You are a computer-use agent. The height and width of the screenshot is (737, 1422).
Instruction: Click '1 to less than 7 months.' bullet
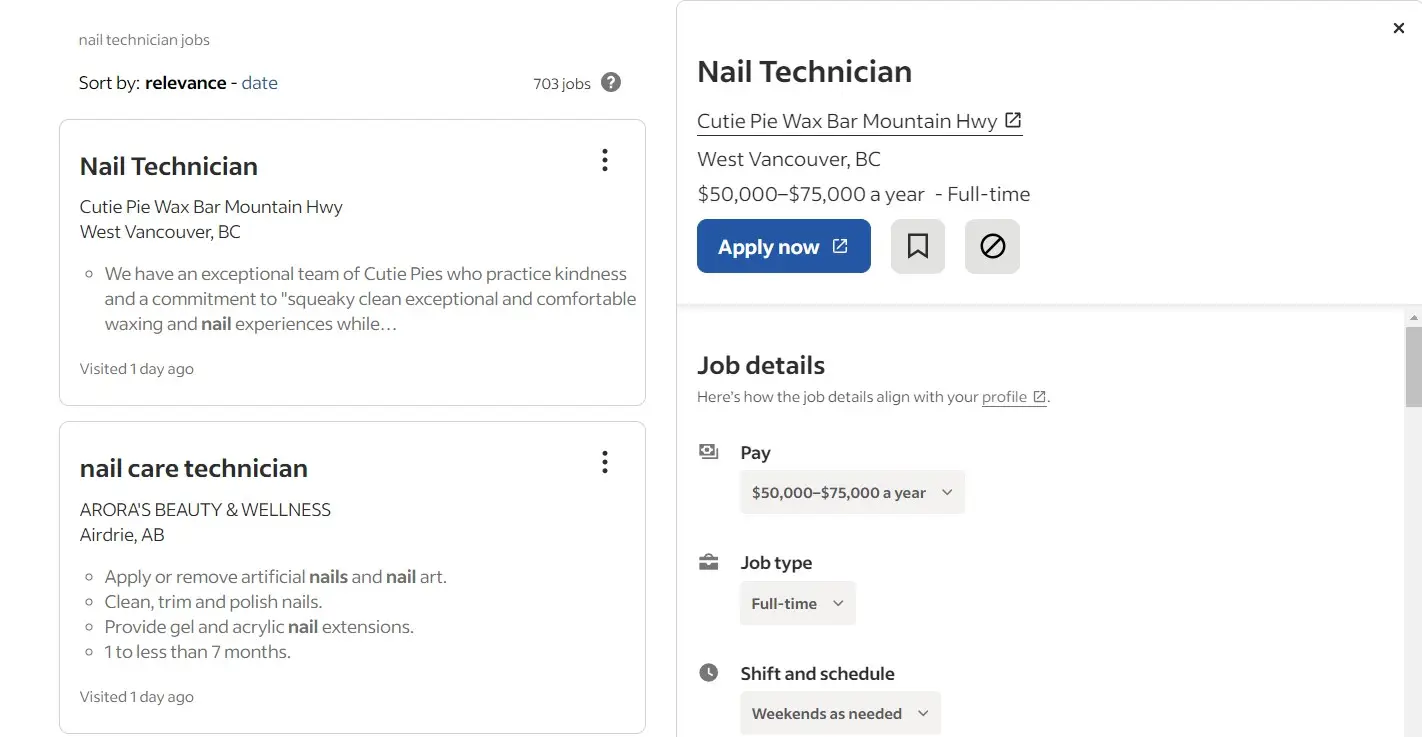pyautogui.click(x=197, y=652)
